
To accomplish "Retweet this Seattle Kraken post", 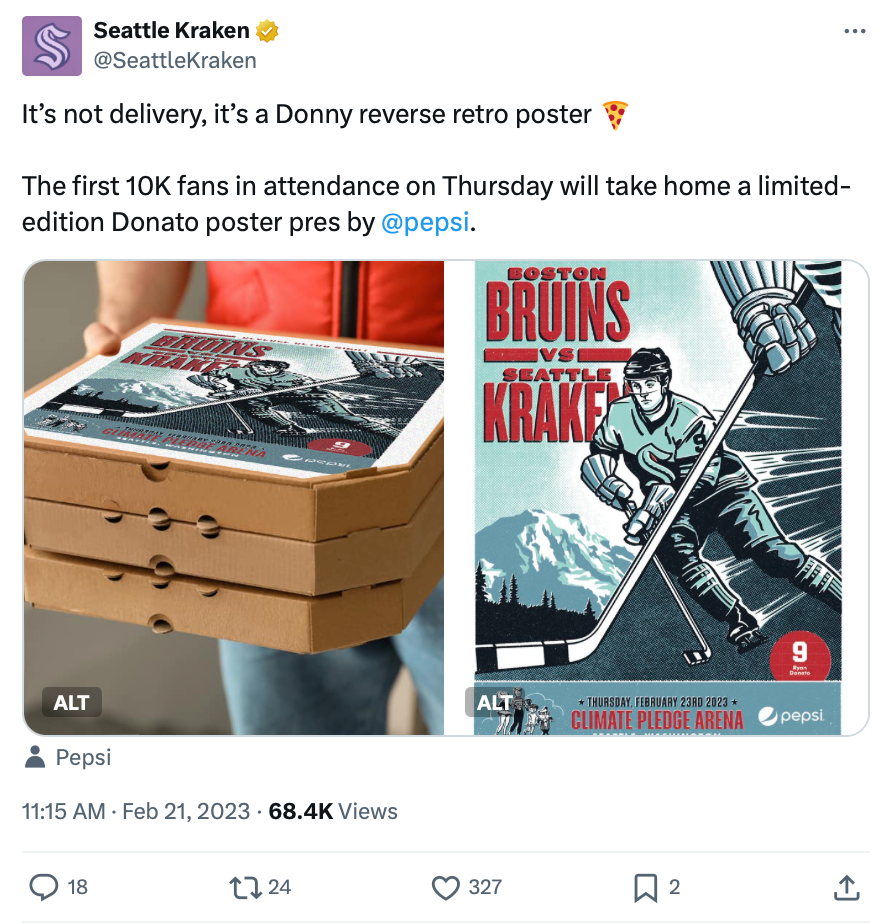I will click(x=246, y=887).
